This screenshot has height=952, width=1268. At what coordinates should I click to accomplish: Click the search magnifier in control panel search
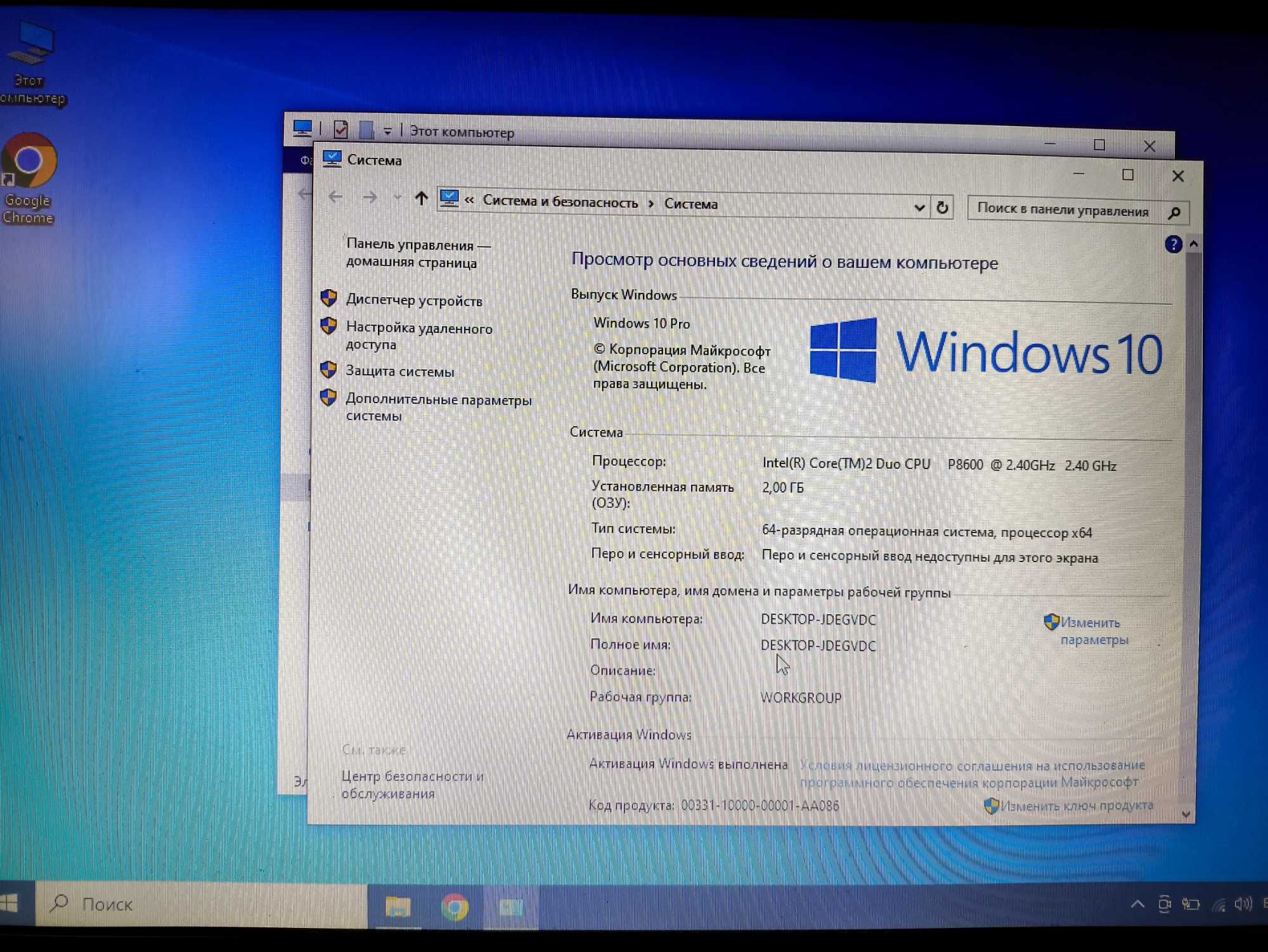coord(1174,212)
